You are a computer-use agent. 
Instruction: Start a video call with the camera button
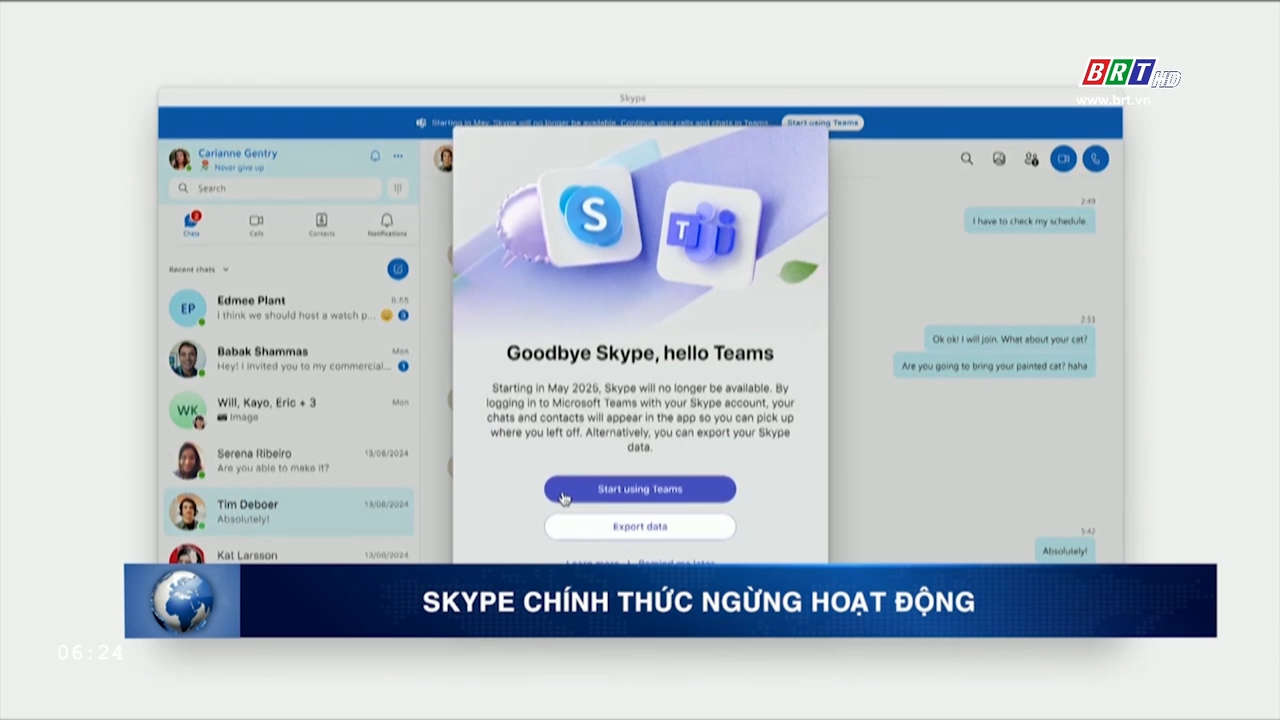1063,158
